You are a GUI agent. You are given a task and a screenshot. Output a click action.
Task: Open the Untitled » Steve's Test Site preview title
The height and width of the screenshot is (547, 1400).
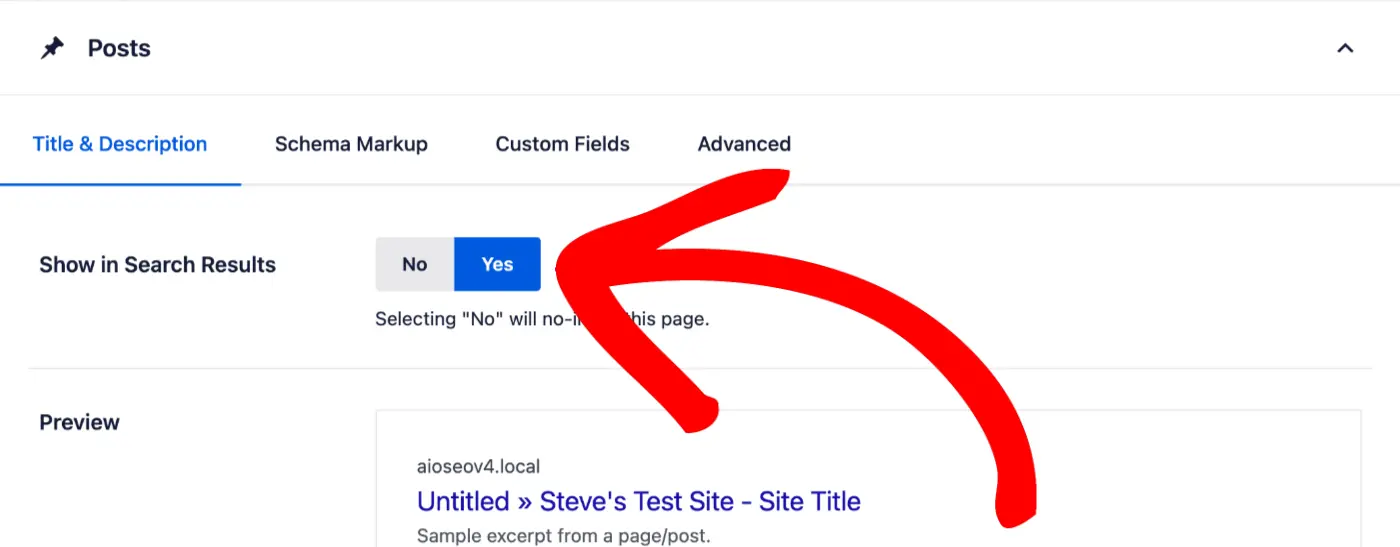[x=639, y=501]
